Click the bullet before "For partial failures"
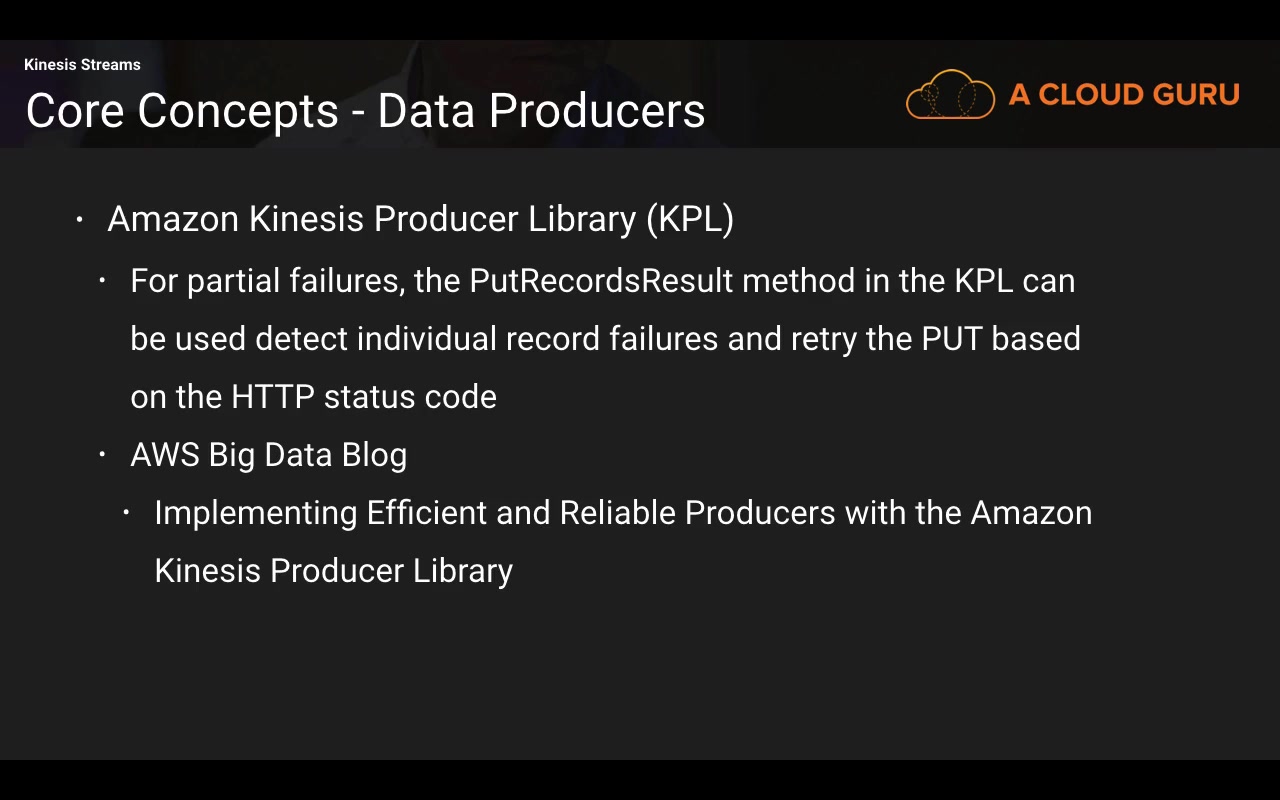This screenshot has width=1280, height=800. [103, 281]
